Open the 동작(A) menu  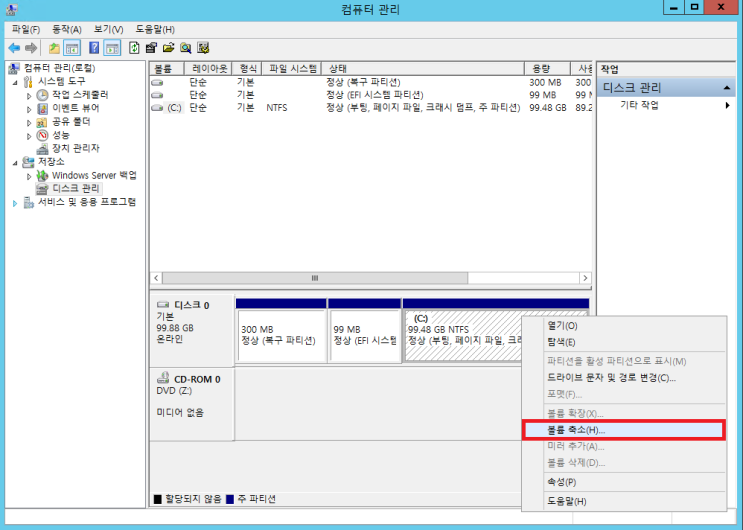(x=67, y=29)
